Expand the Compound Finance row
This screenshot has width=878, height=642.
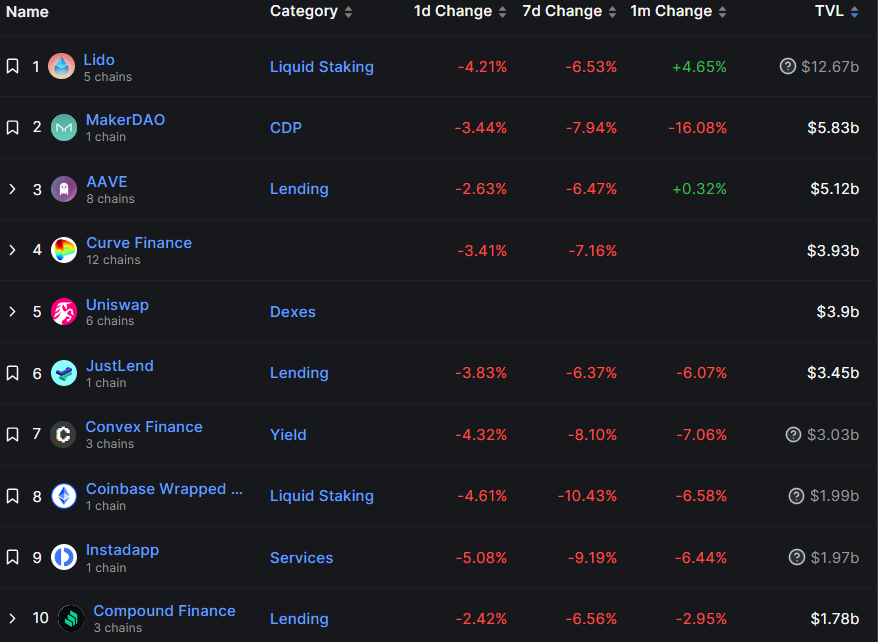pyautogui.click(x=12, y=618)
